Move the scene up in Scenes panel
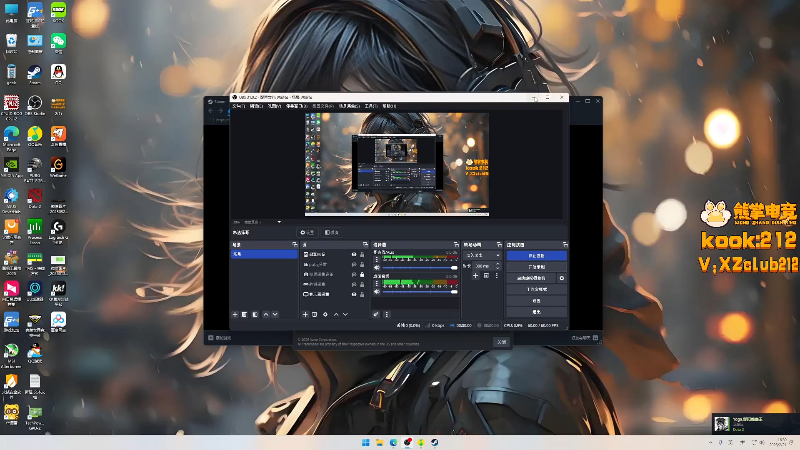 265,314
